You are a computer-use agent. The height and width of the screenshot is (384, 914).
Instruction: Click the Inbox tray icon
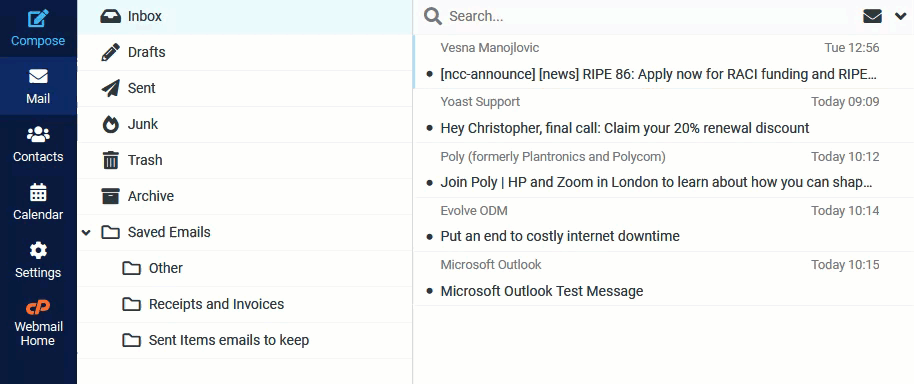point(110,16)
